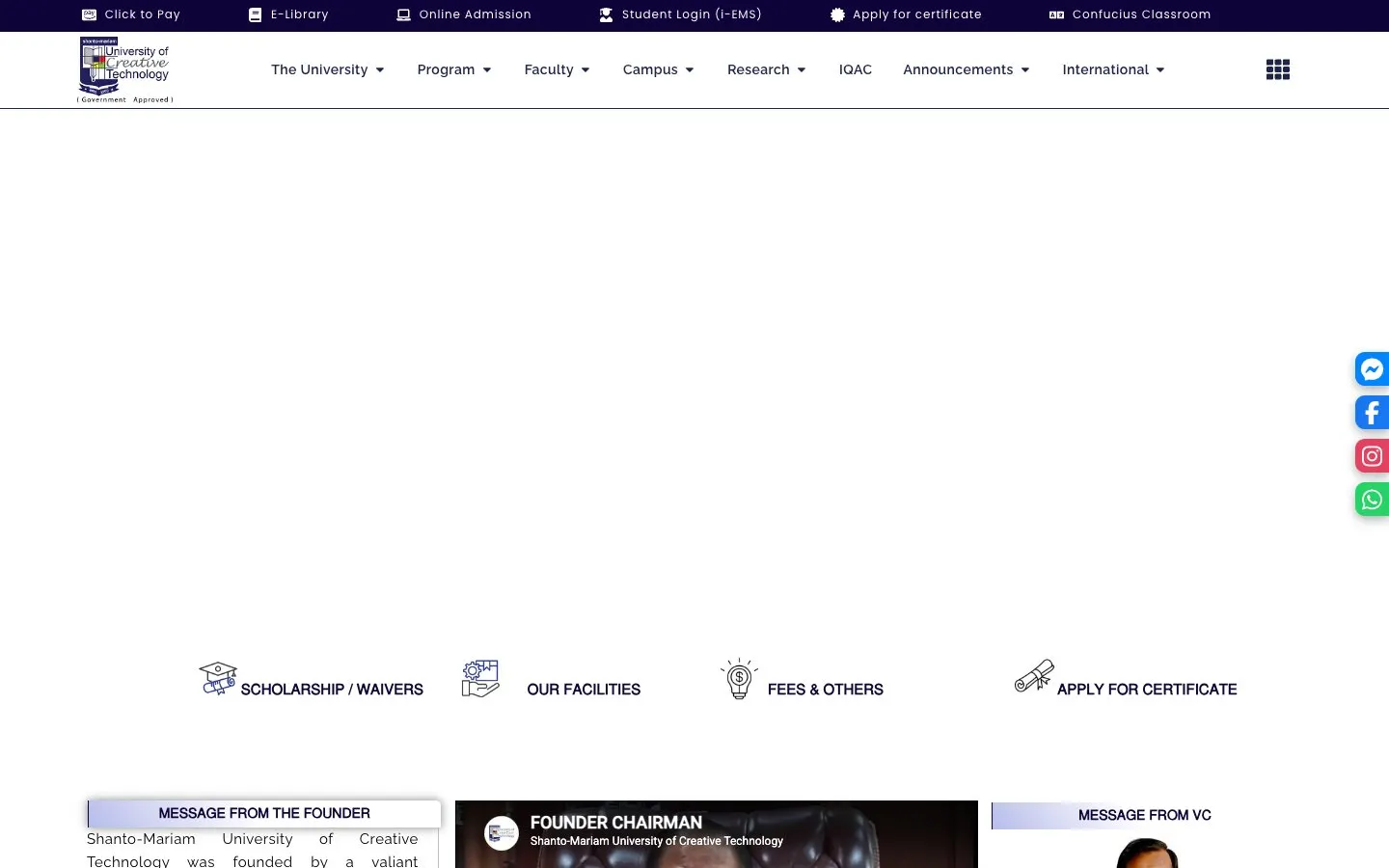Expand the Announcements dropdown menu
This screenshot has height=868, width=1389.
967,69
